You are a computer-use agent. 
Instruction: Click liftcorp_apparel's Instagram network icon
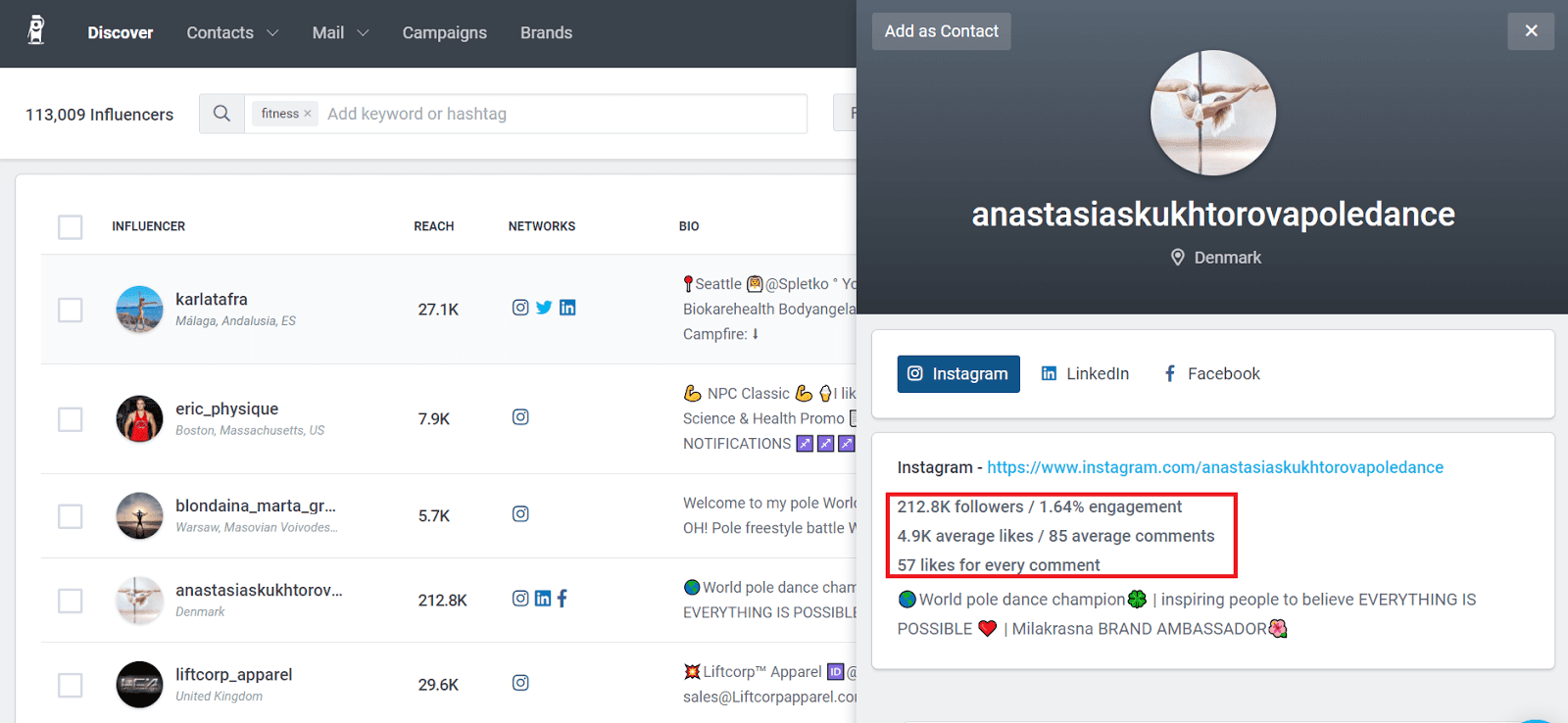point(520,683)
